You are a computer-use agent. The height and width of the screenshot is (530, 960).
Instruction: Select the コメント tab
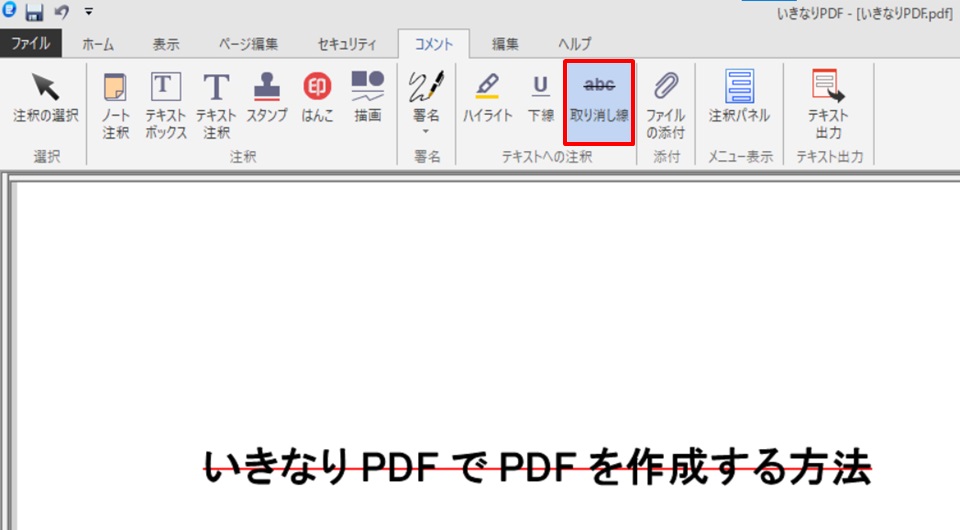[434, 44]
